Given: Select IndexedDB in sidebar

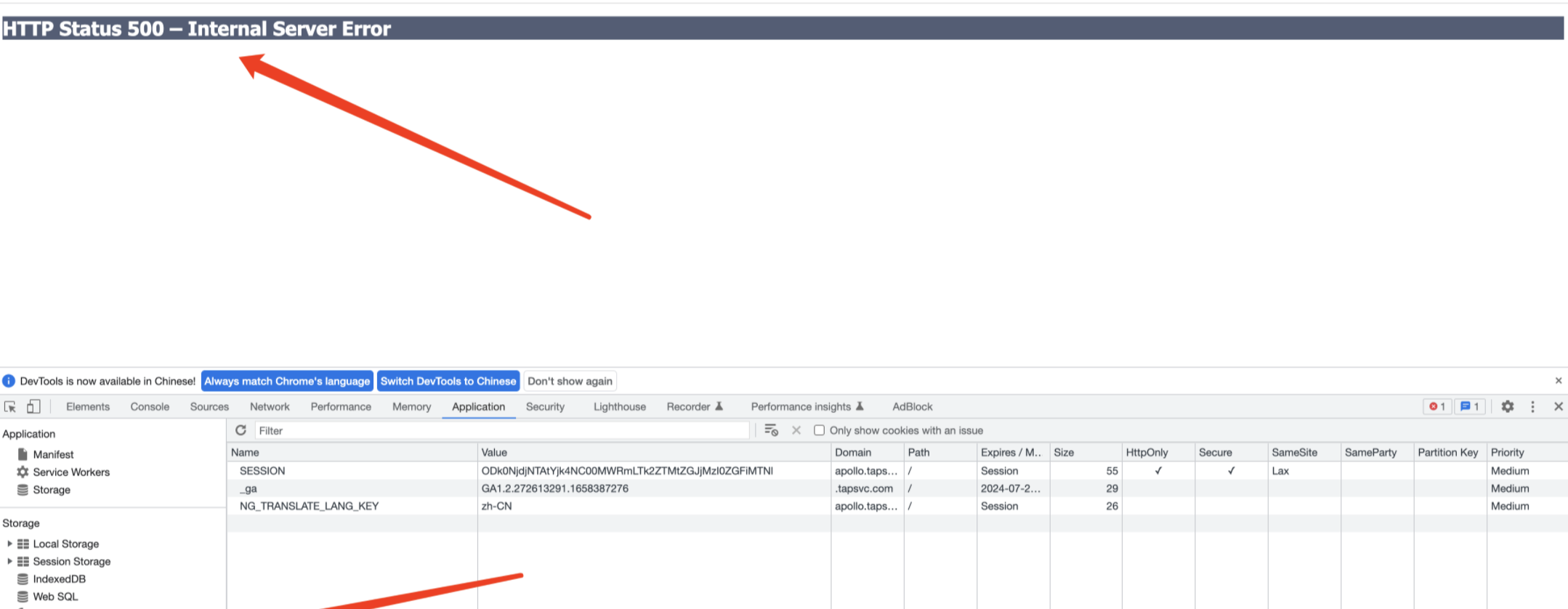Looking at the screenshot, I should (59, 579).
